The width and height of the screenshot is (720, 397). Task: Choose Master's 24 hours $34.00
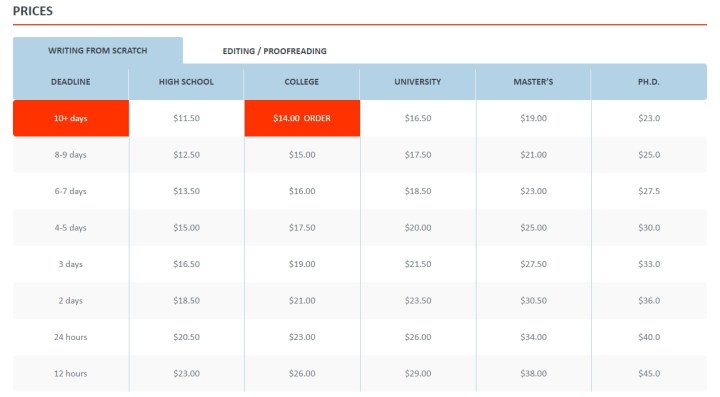(x=534, y=337)
